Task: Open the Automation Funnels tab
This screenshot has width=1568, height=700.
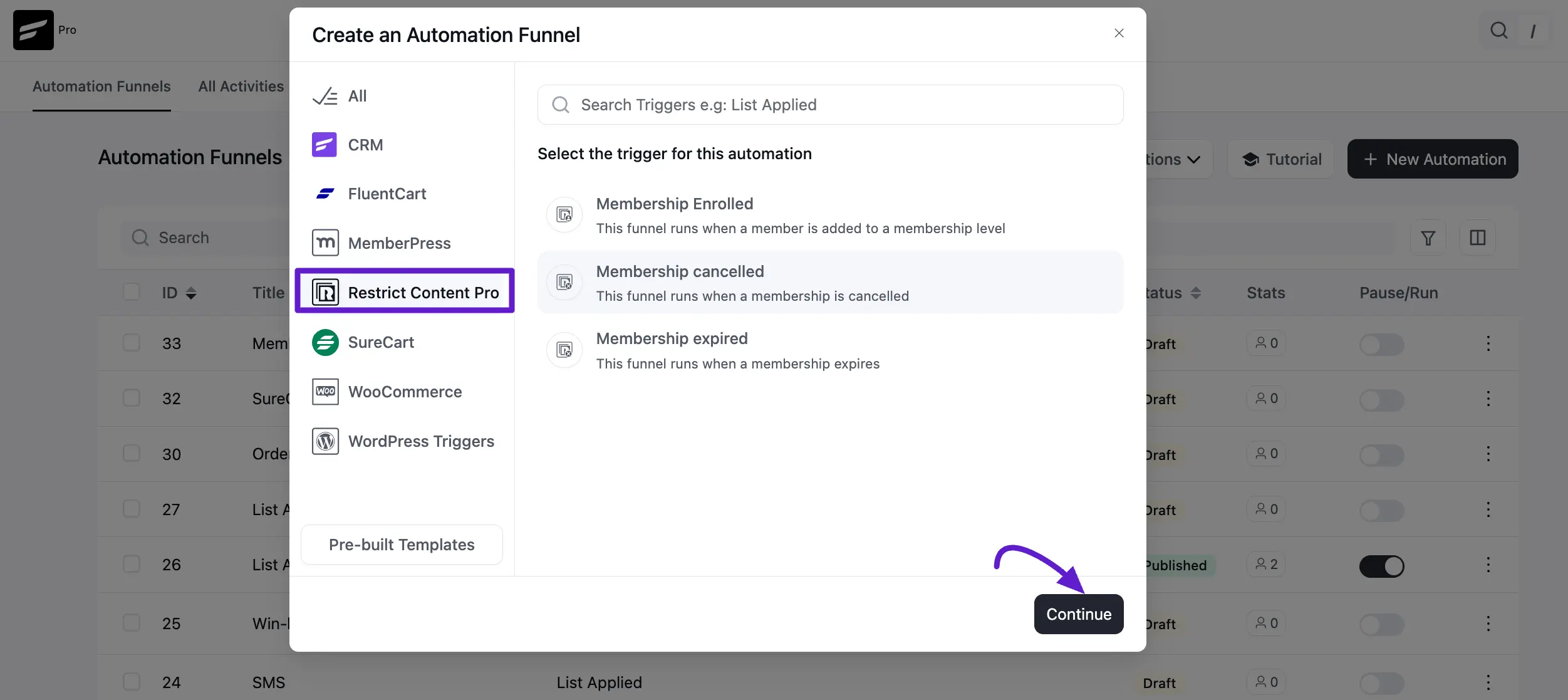Action: click(101, 86)
